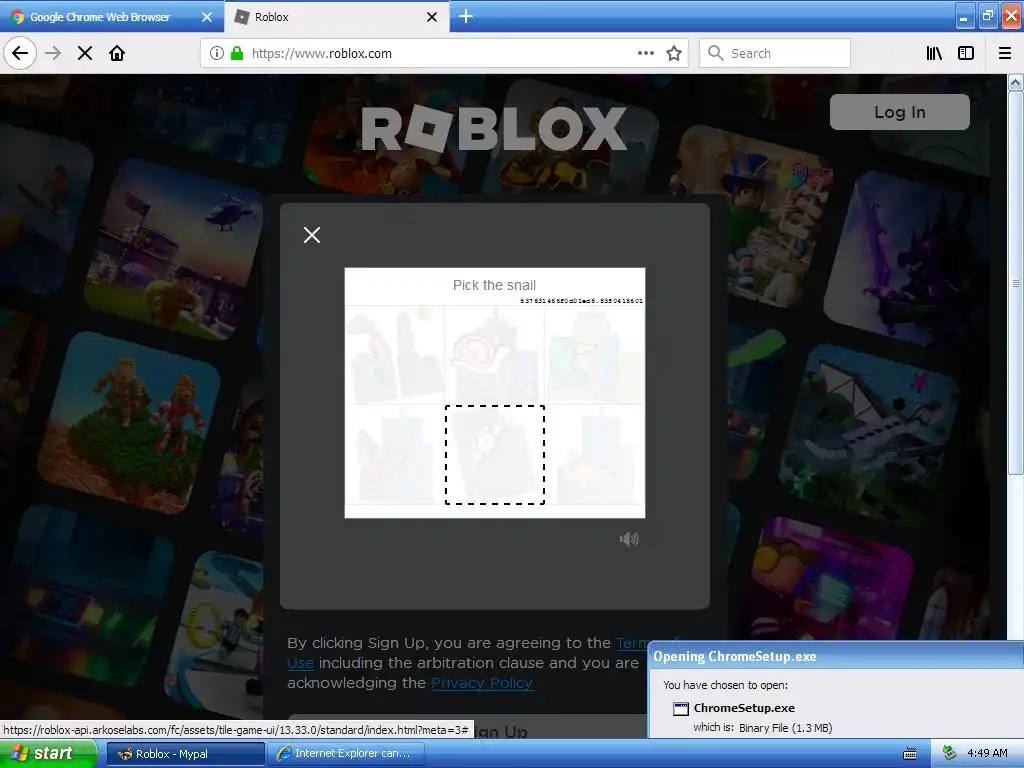Select ChromeSetup.exe file name in dialog
Viewport: 1024px width, 768px height.
tap(744, 708)
